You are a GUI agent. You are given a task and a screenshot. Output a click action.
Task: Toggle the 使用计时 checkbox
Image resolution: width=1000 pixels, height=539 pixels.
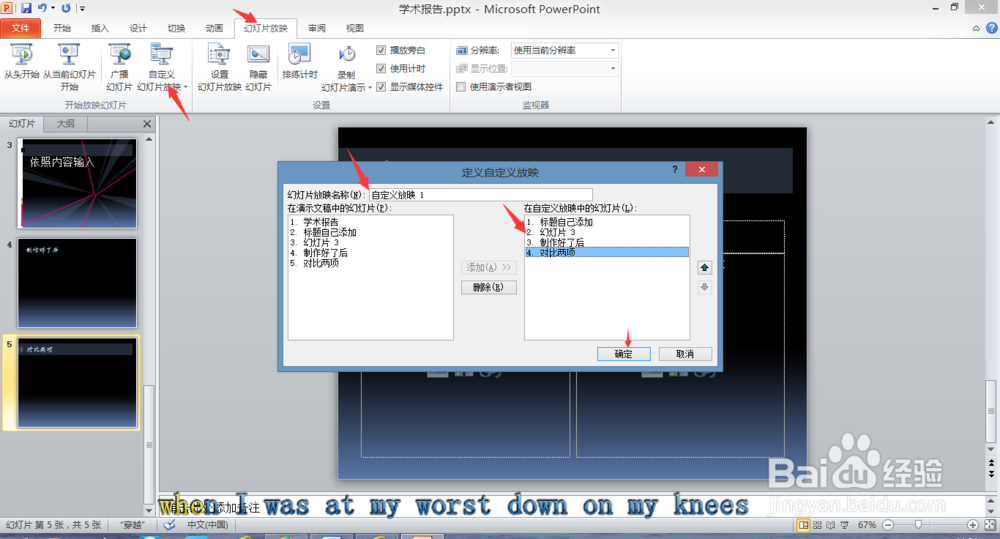coord(381,68)
